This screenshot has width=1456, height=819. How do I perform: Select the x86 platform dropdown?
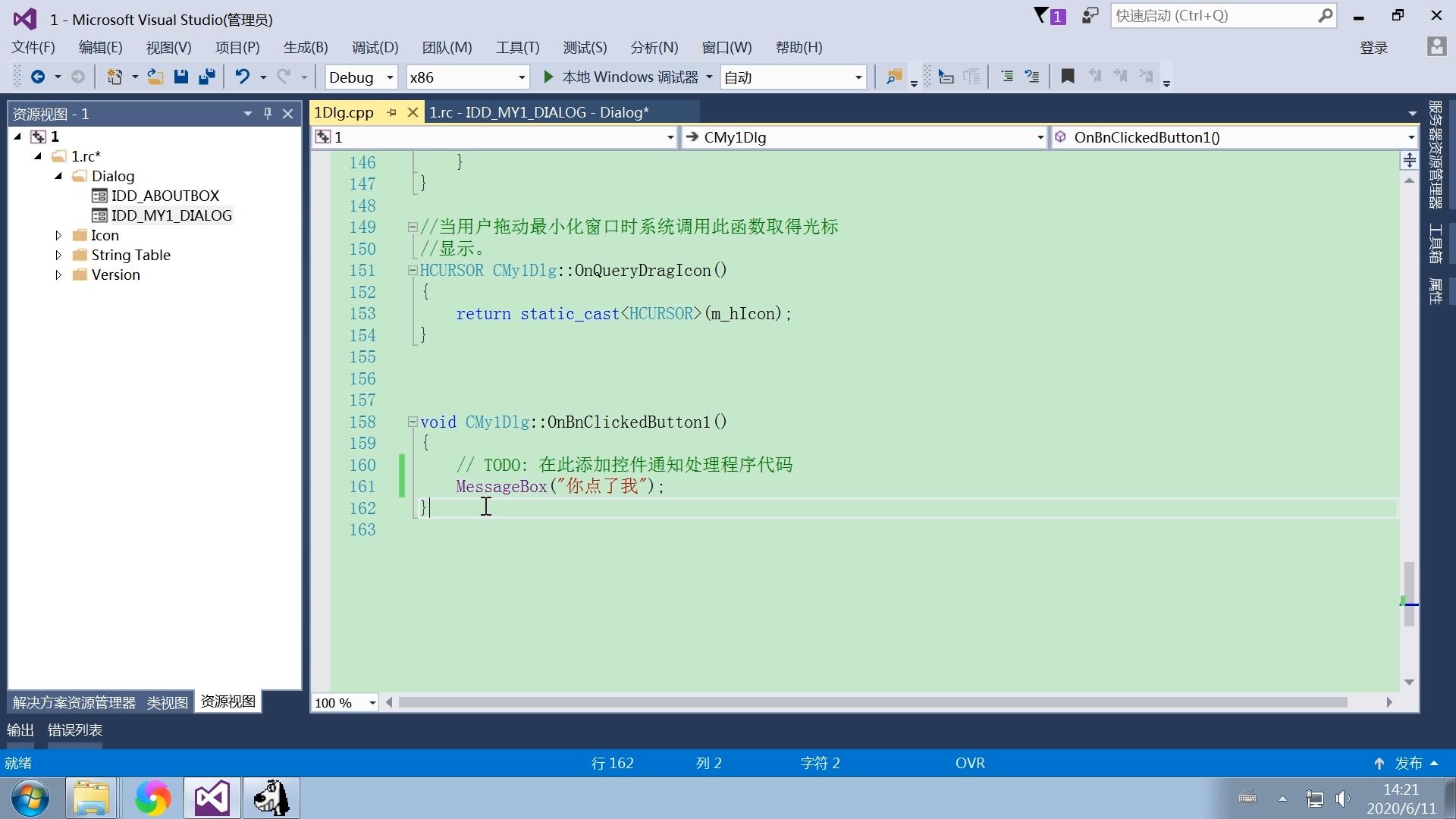(465, 77)
